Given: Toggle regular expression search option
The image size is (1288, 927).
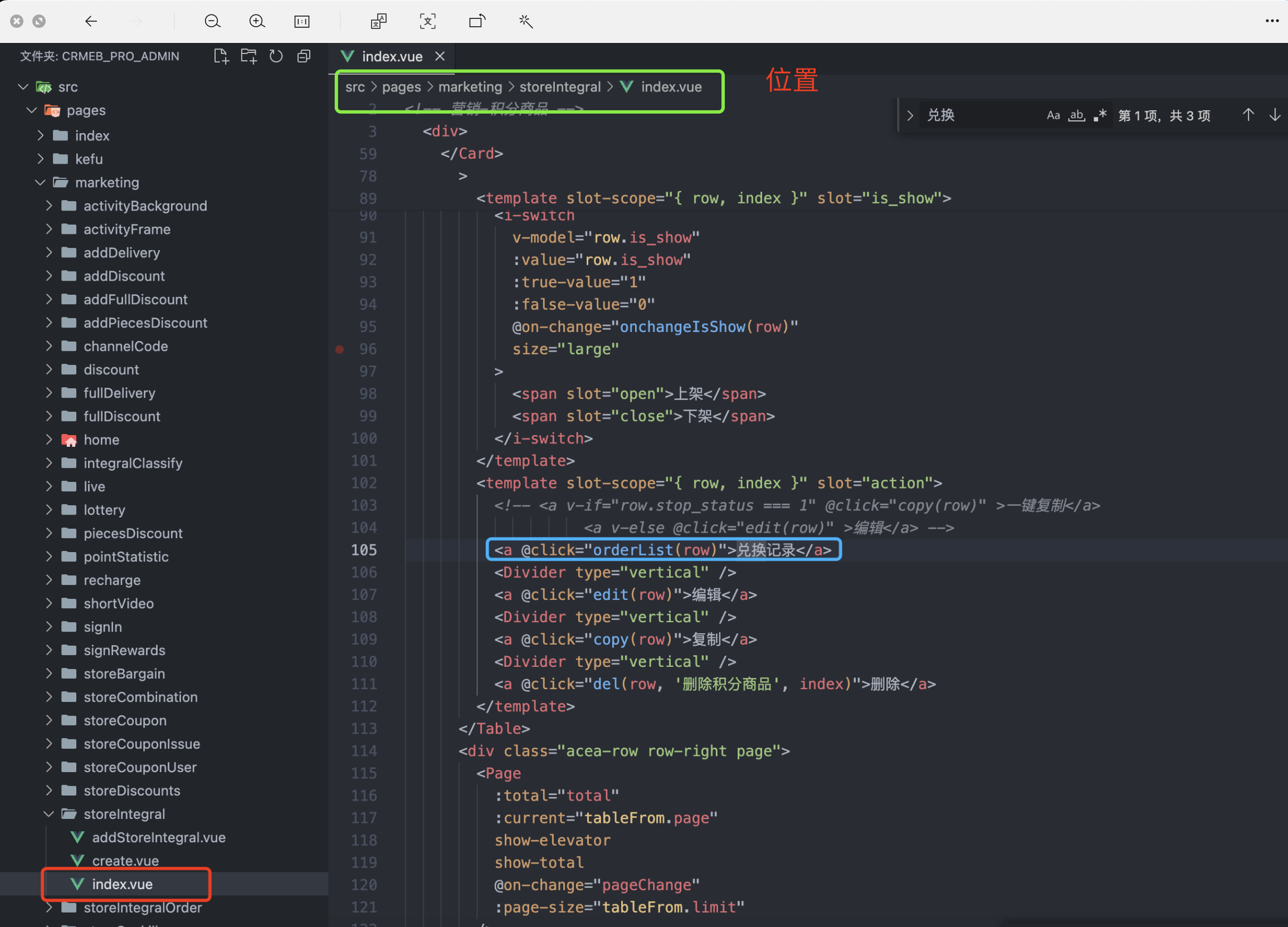Looking at the screenshot, I should [x=1100, y=115].
